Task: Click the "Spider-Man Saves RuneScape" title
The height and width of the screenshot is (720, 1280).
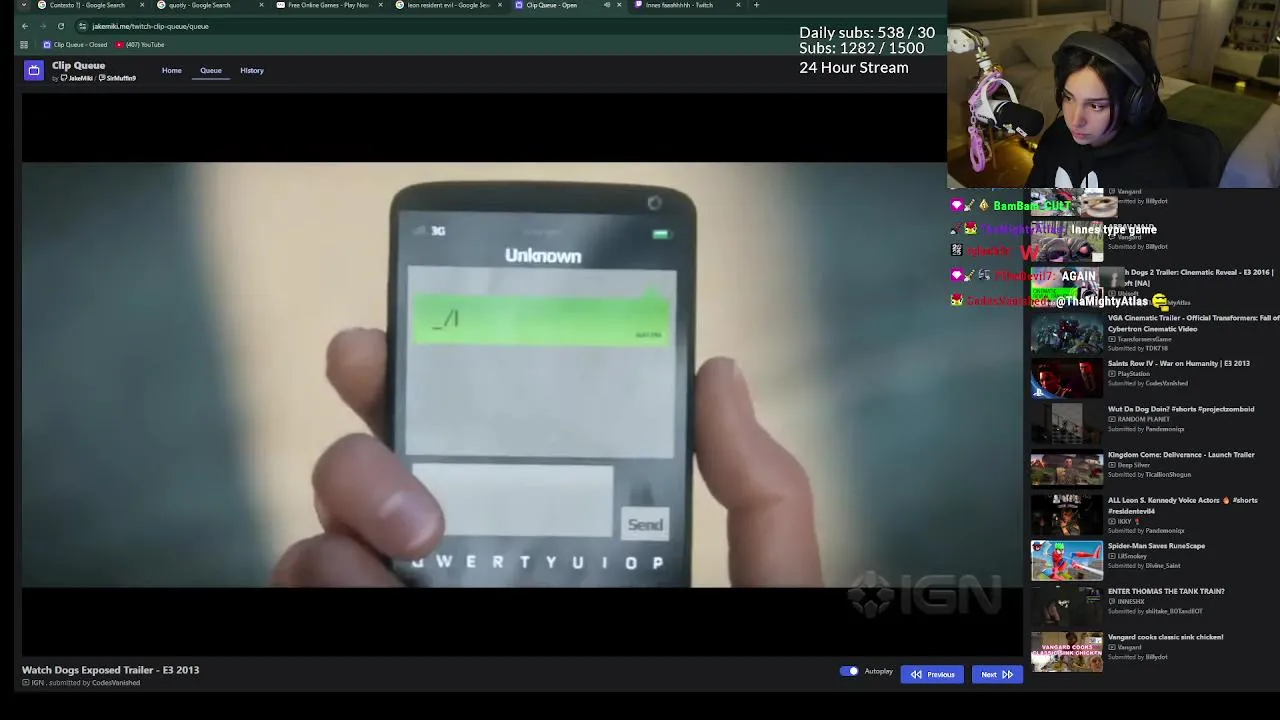Action: [x=1156, y=546]
